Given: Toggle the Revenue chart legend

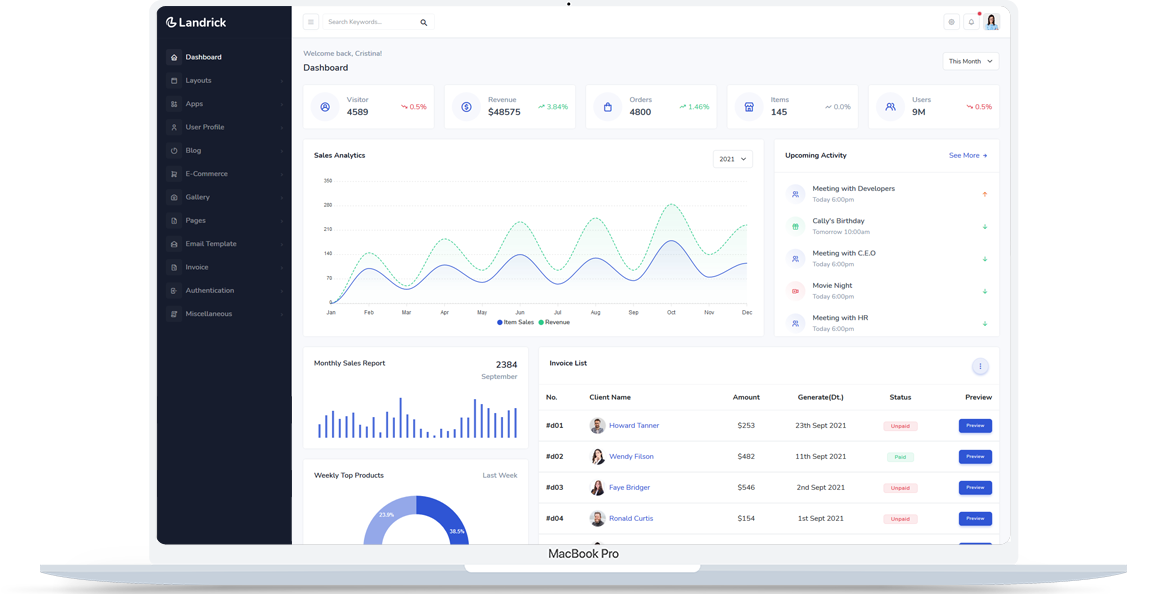Looking at the screenshot, I should click(x=555, y=322).
